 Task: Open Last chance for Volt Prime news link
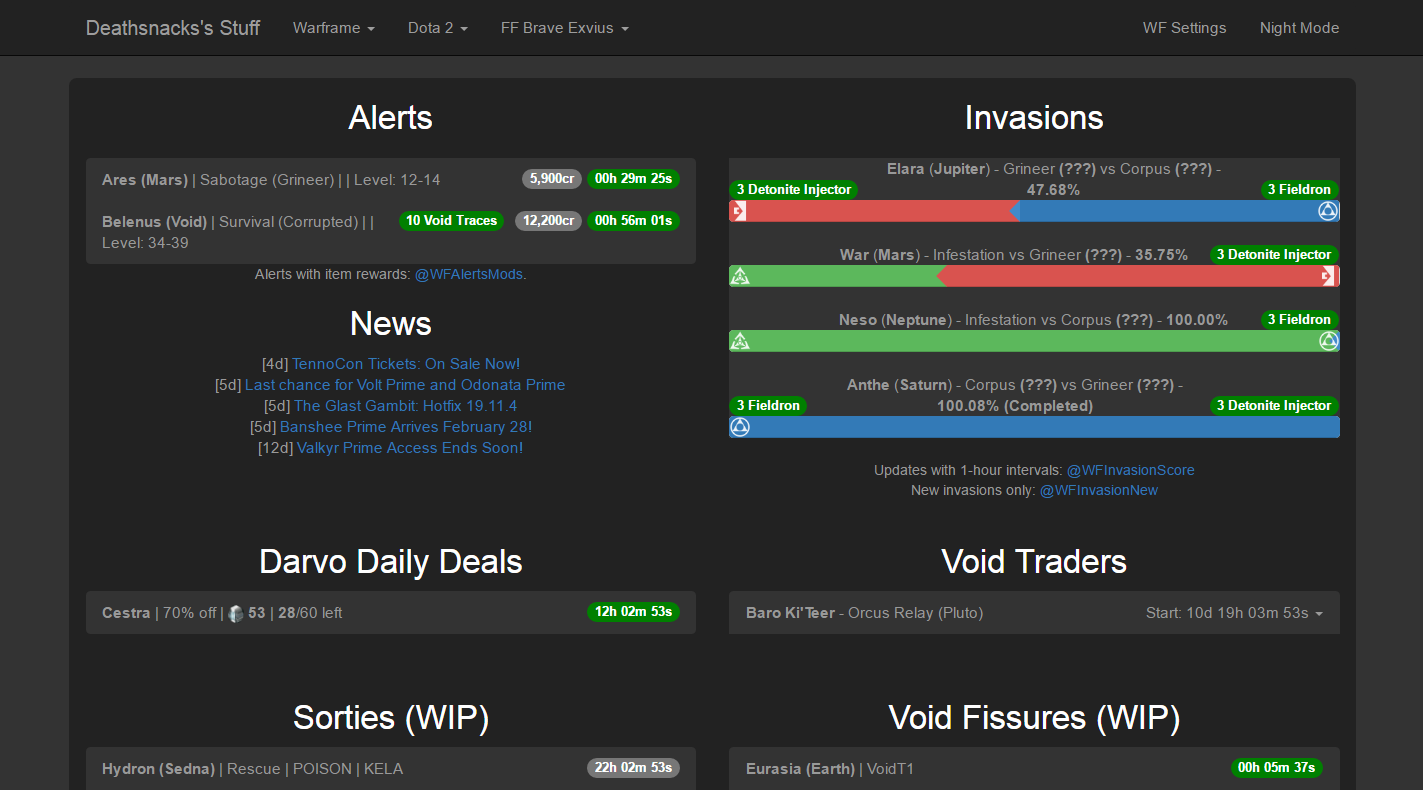(x=405, y=385)
